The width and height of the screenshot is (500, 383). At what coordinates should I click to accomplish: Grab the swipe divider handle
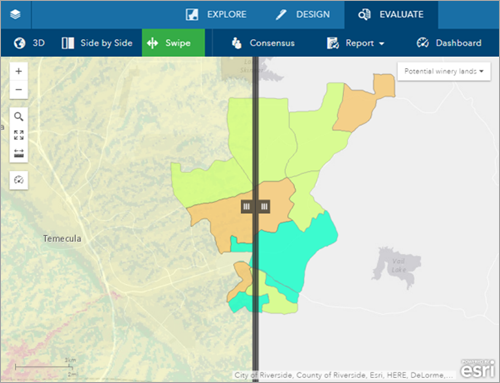pos(255,207)
